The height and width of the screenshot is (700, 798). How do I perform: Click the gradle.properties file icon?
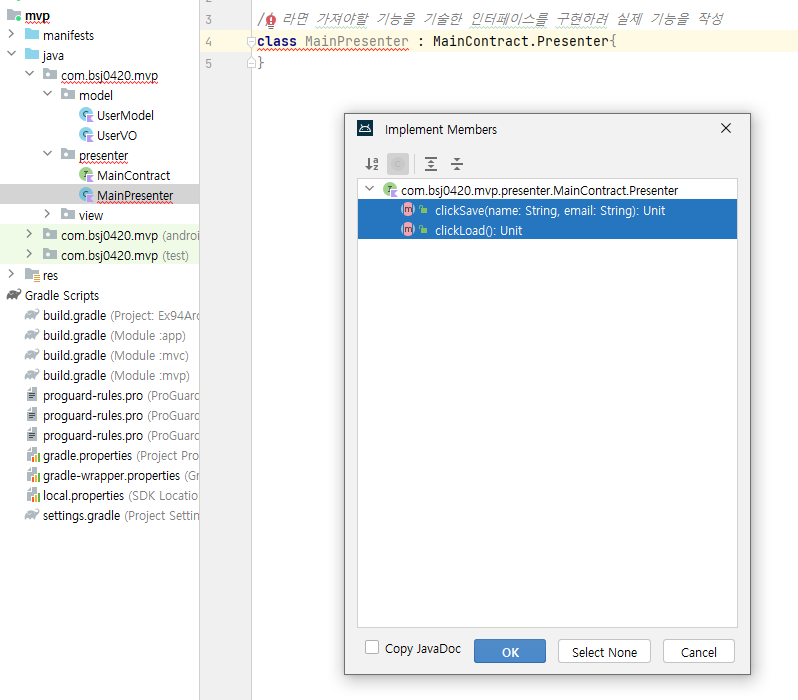pyautogui.click(x=33, y=455)
